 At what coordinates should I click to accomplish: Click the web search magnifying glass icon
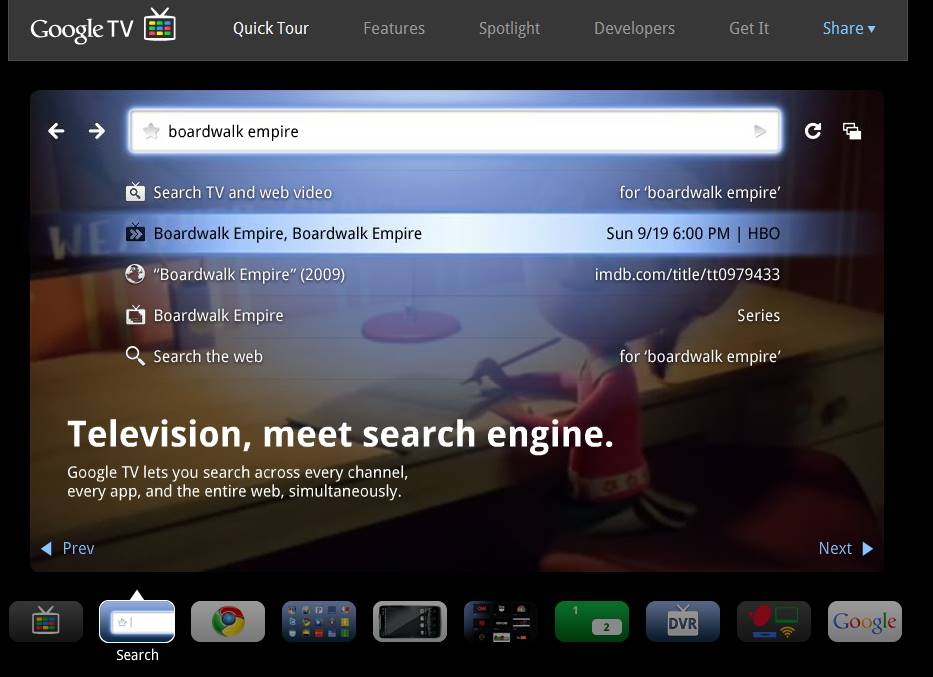[x=135, y=356]
